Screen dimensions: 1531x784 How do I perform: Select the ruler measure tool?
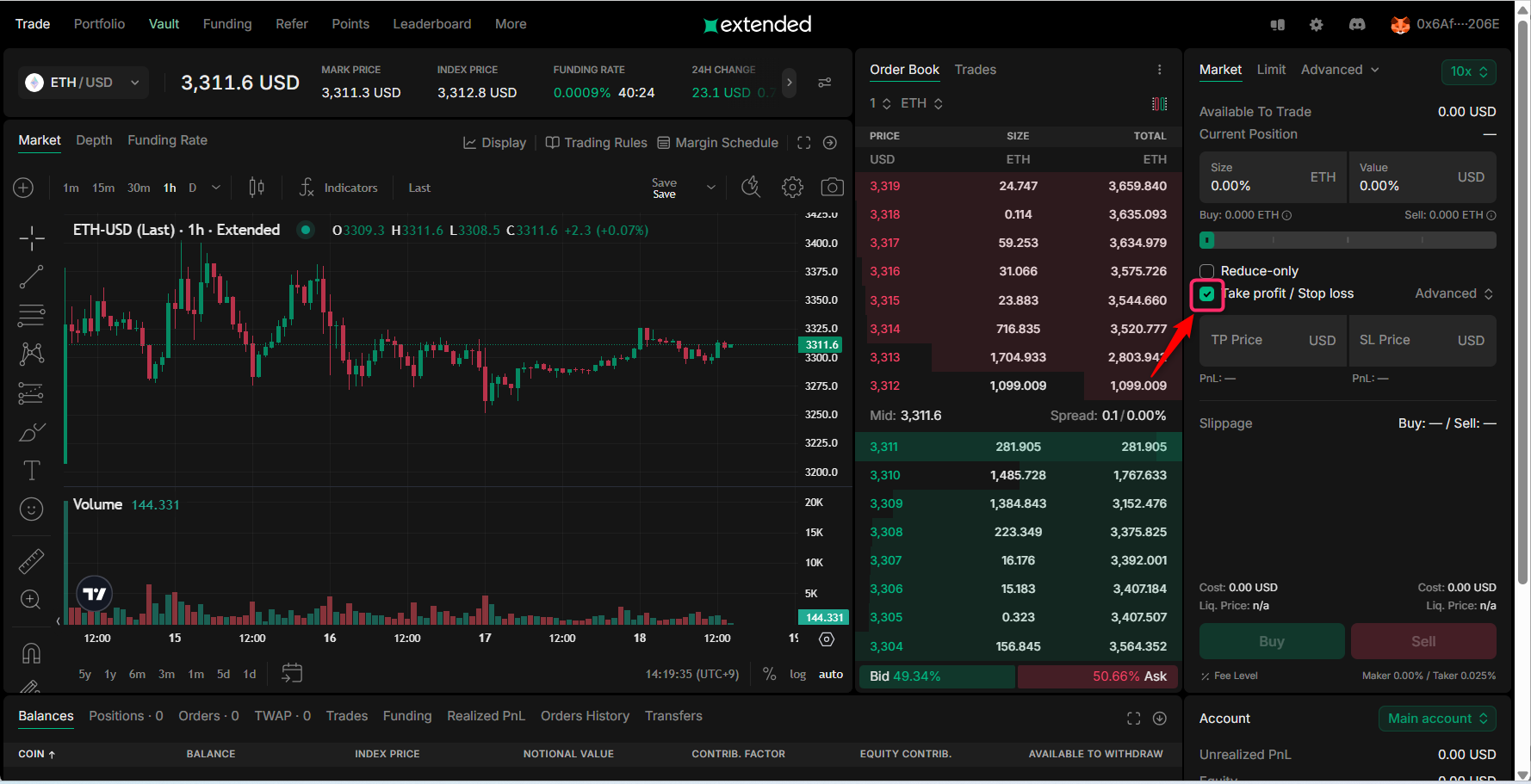point(32,561)
